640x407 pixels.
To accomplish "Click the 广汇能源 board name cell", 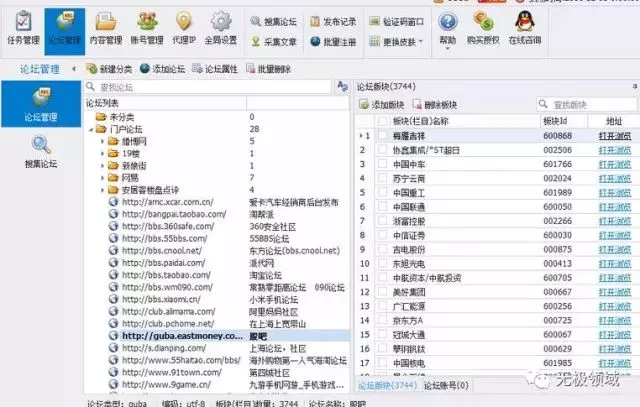I will pyautogui.click(x=409, y=306).
